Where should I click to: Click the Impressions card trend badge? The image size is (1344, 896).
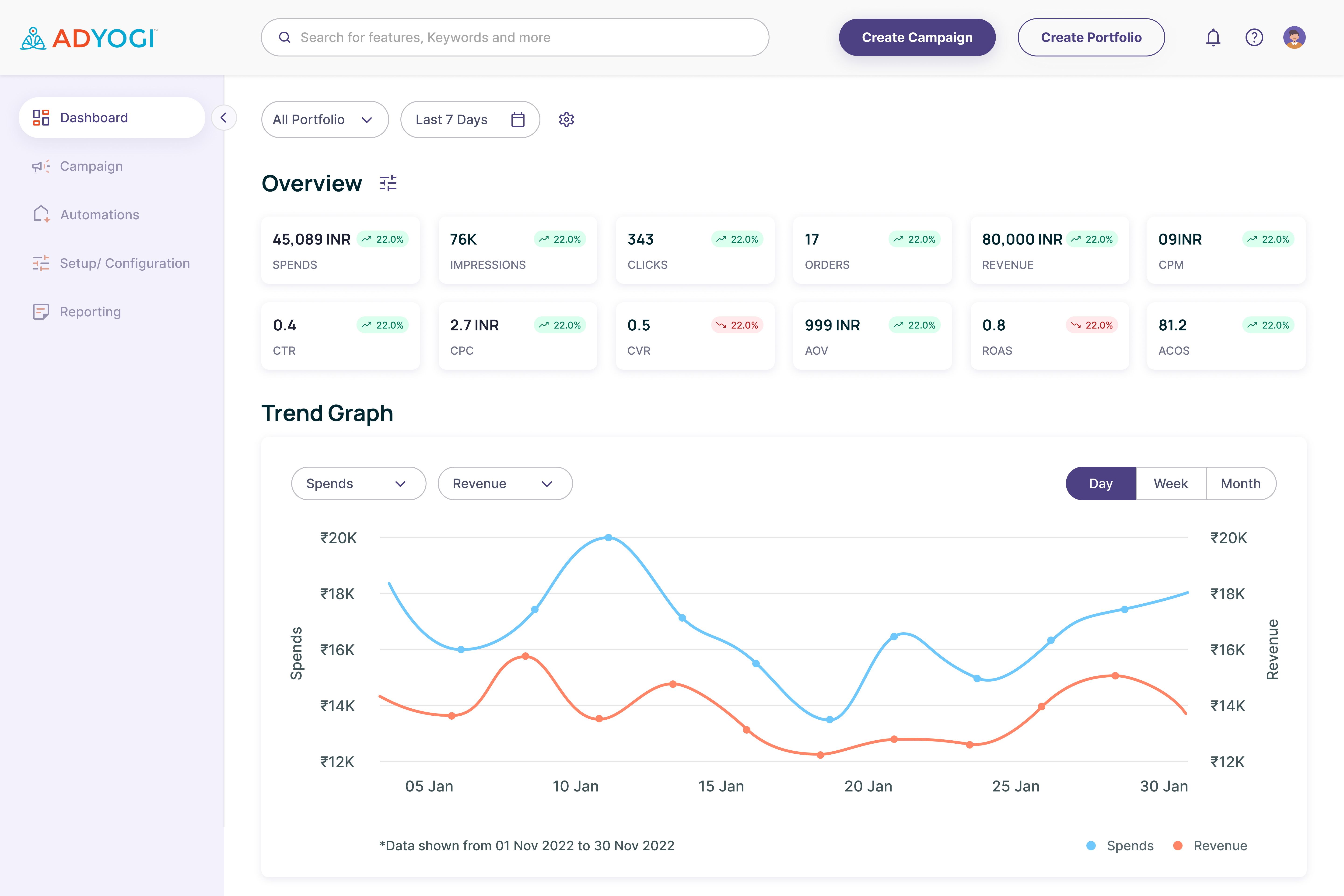560,239
